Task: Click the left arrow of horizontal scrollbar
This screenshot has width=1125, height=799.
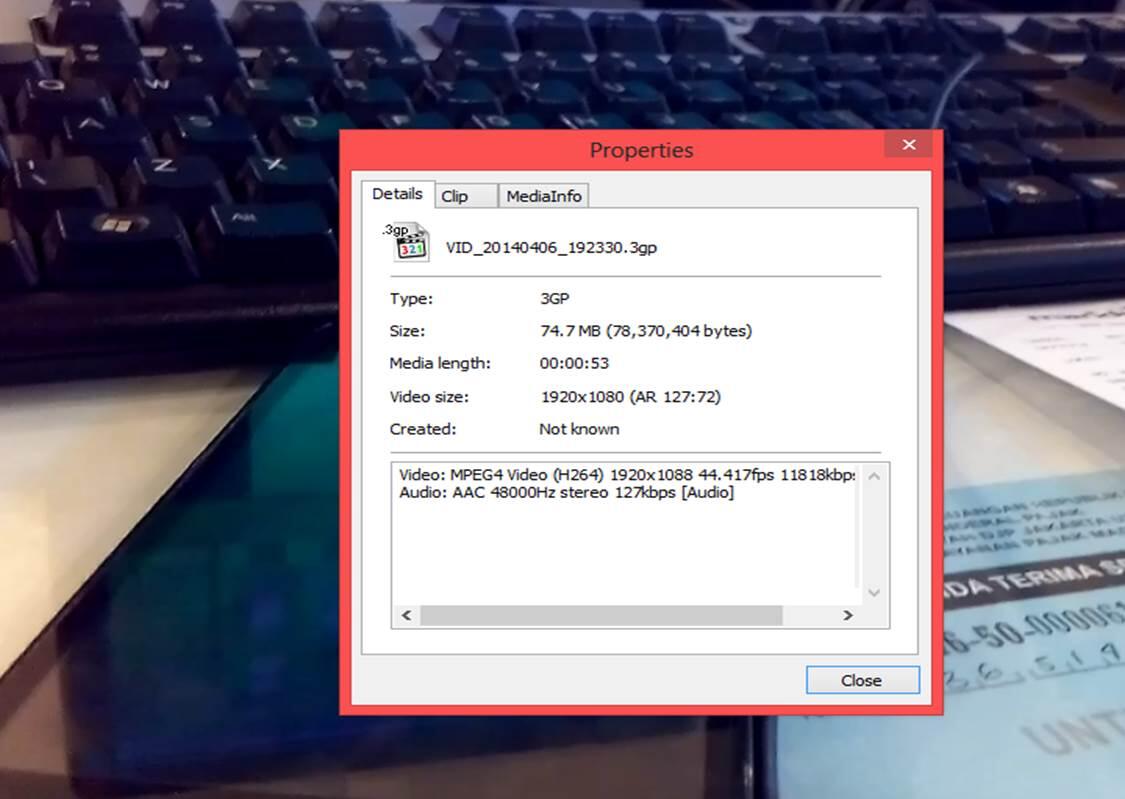Action: [x=405, y=616]
